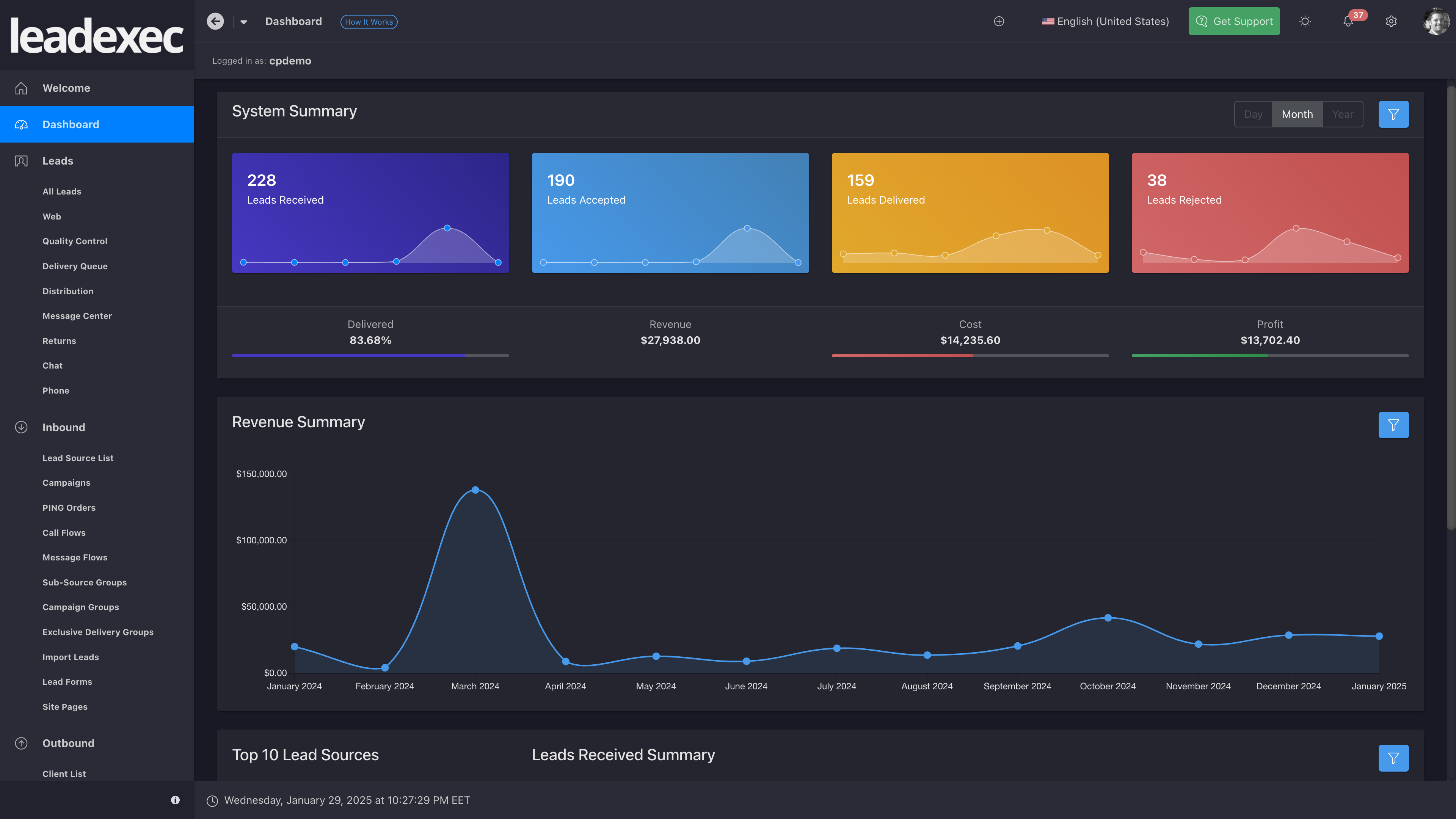Screen dimensions: 1456x819
Task: Click the filter icon on Revenue Summary
Action: pyautogui.click(x=1393, y=424)
